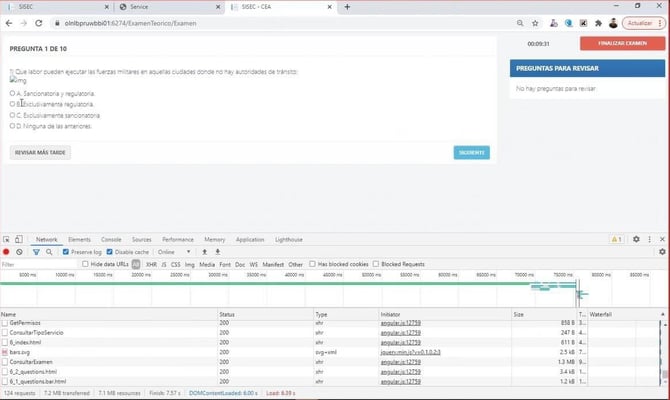Open the DevTools three-dot customize menu
The width and height of the screenshot is (670, 400).
point(649,240)
